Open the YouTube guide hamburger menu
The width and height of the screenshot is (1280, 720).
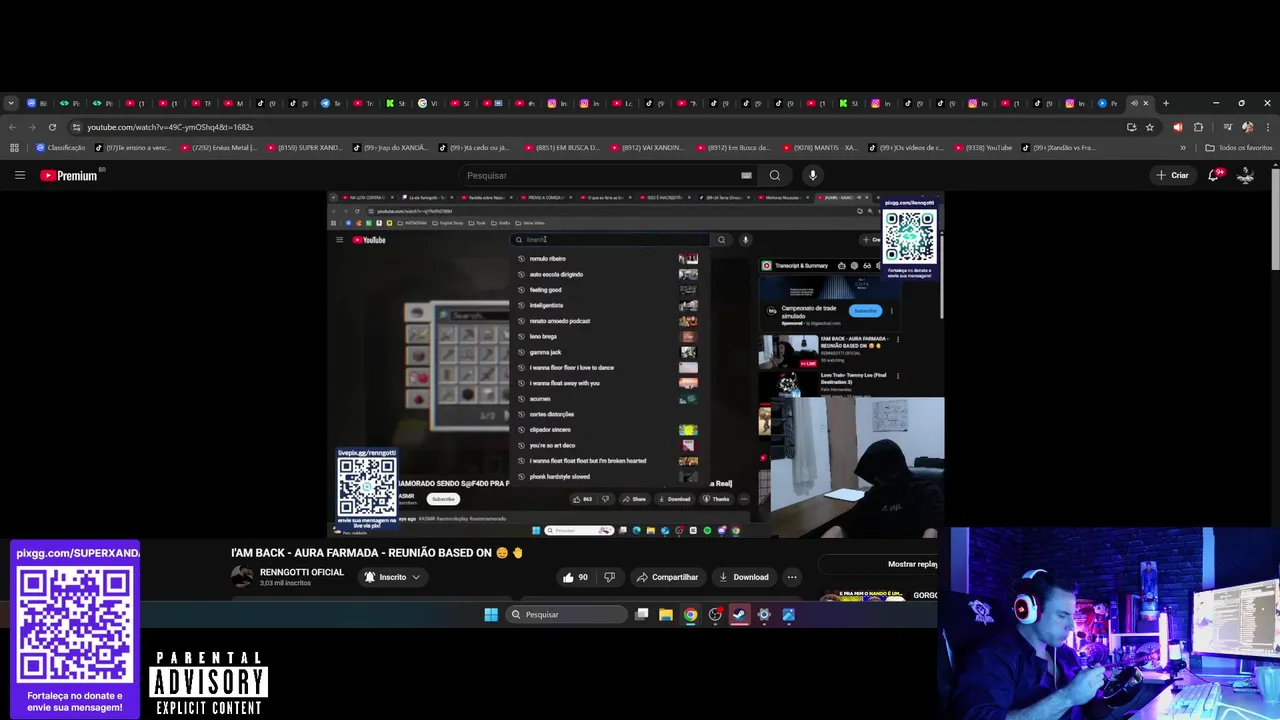[x=19, y=175]
